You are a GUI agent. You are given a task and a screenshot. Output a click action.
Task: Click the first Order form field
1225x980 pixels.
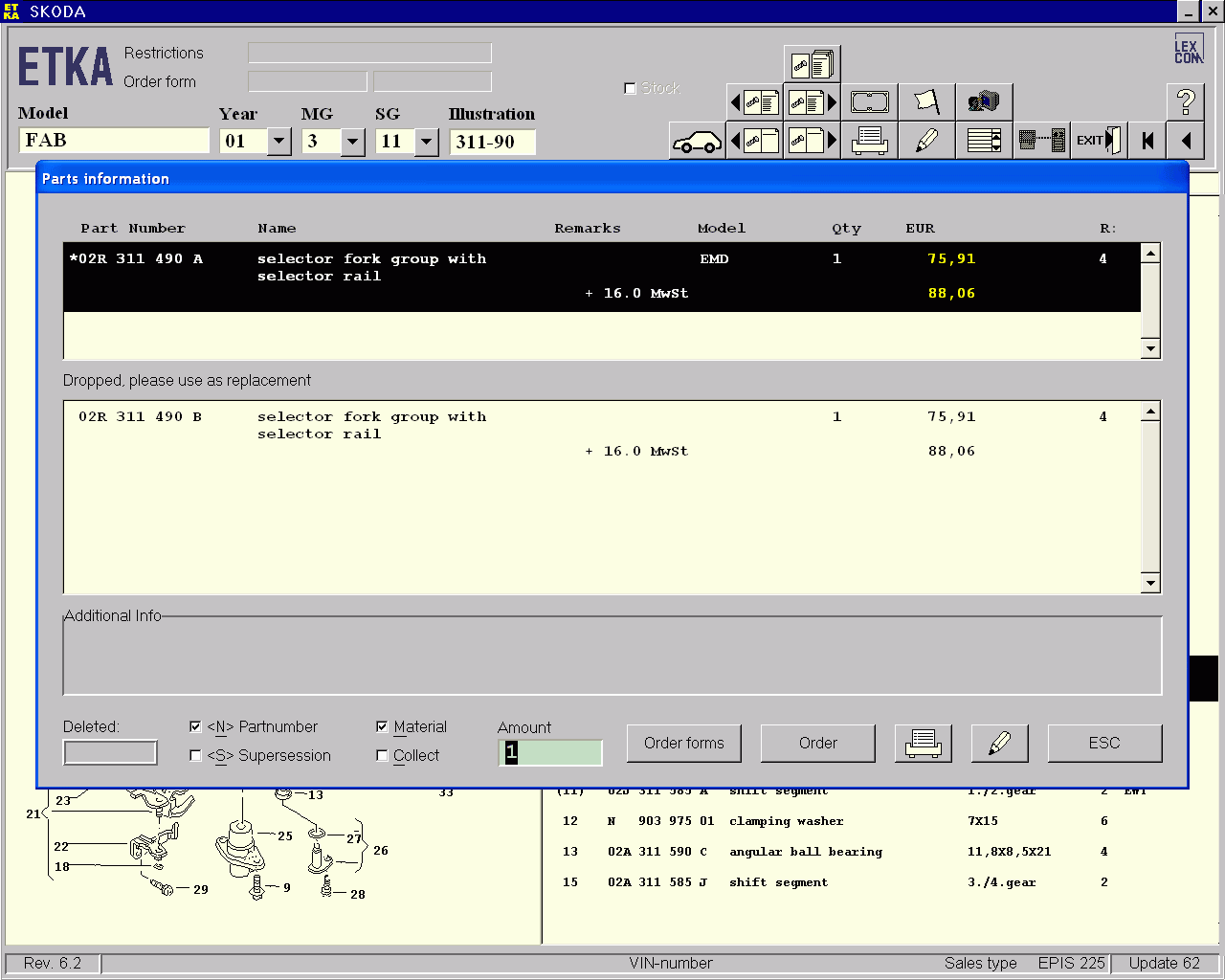coord(307,81)
